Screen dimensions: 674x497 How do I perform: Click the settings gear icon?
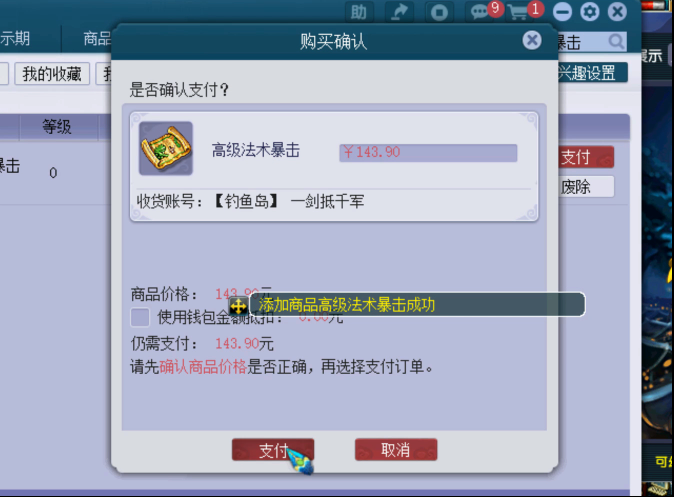(589, 12)
